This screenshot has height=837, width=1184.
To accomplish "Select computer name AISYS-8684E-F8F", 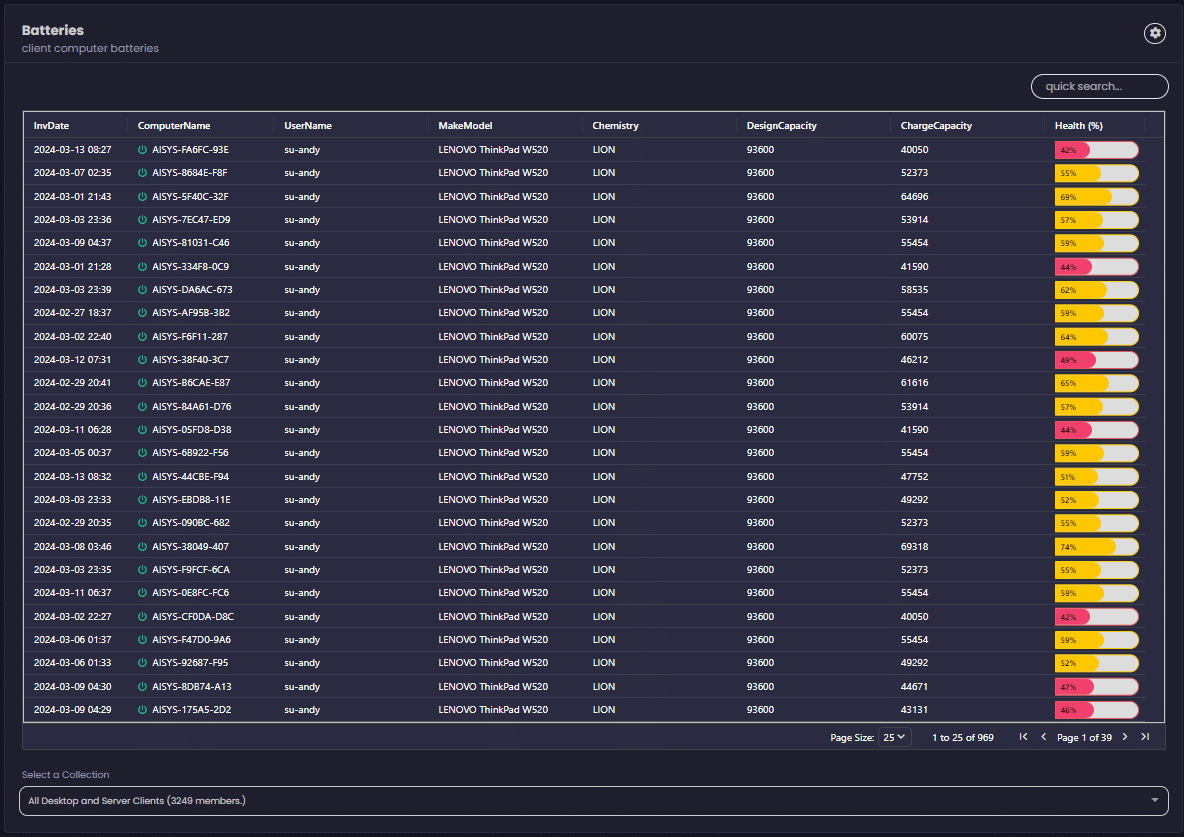I will pyautogui.click(x=190, y=173).
